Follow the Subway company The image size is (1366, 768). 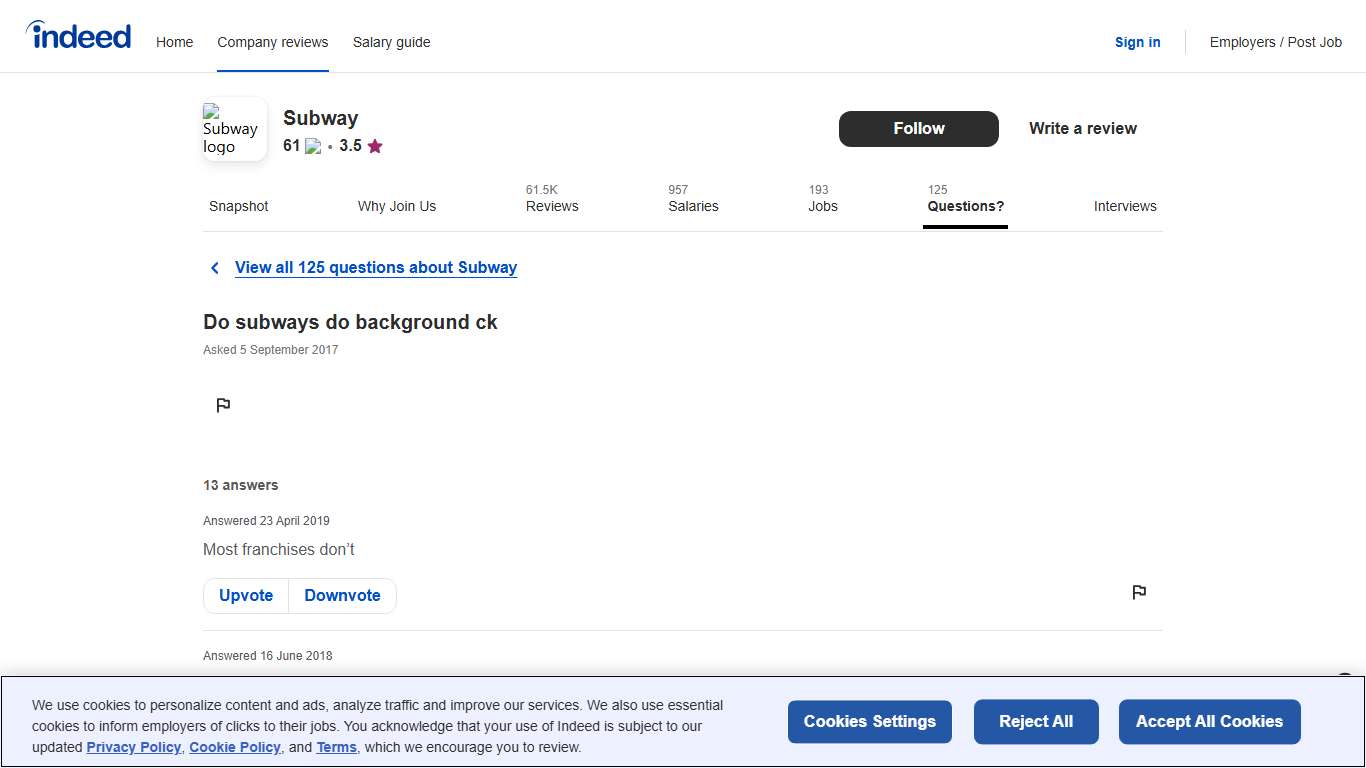(918, 128)
